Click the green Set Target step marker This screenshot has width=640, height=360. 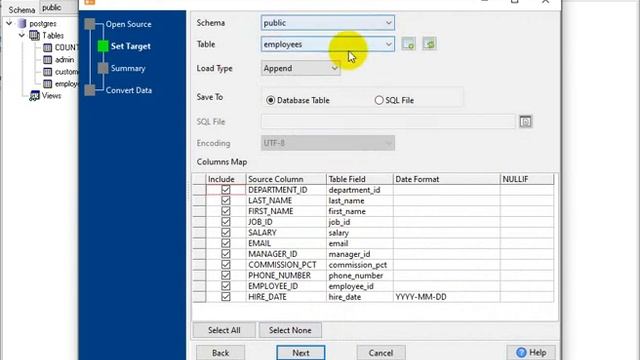[x=103, y=46]
